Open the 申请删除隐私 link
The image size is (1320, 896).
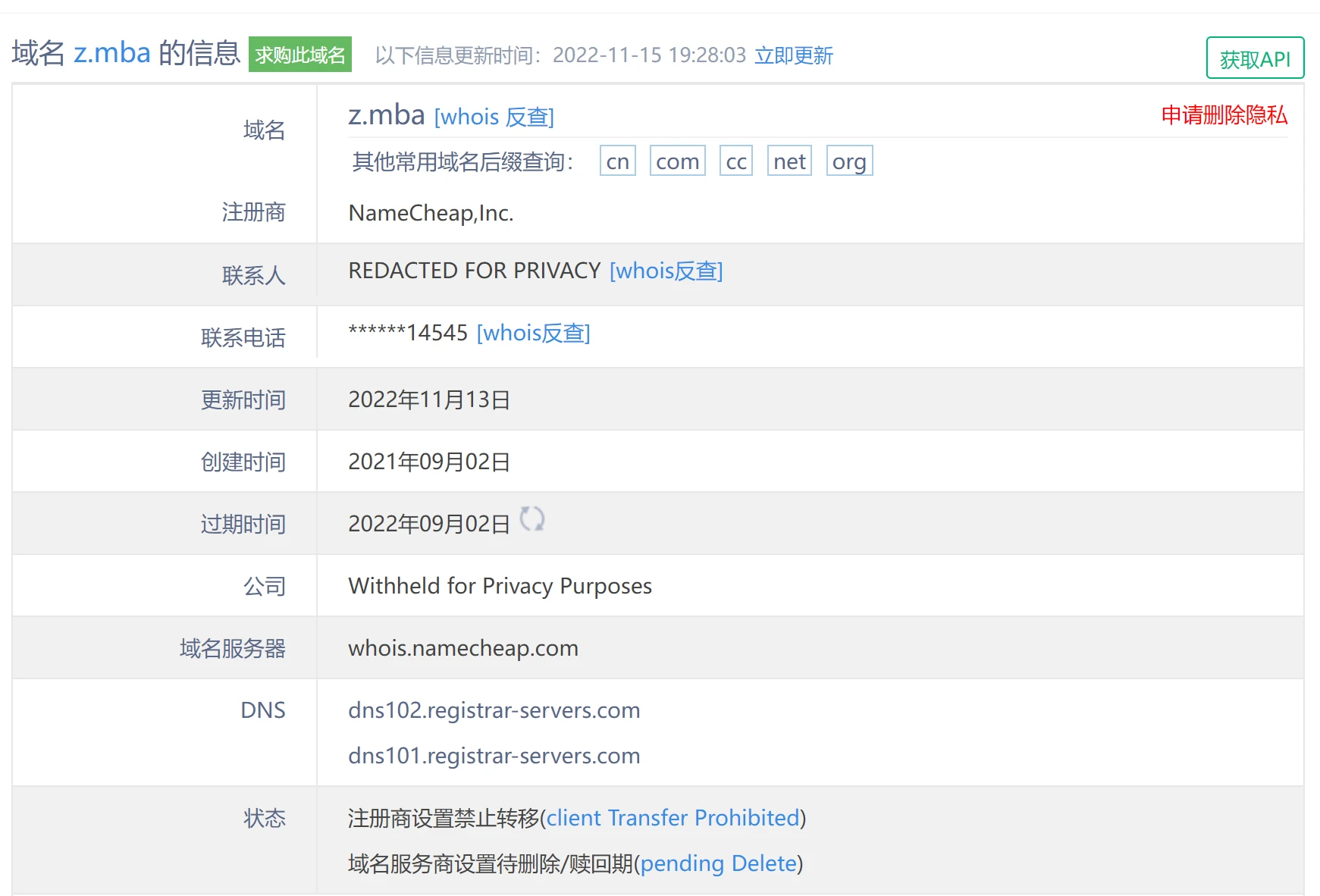1224,115
